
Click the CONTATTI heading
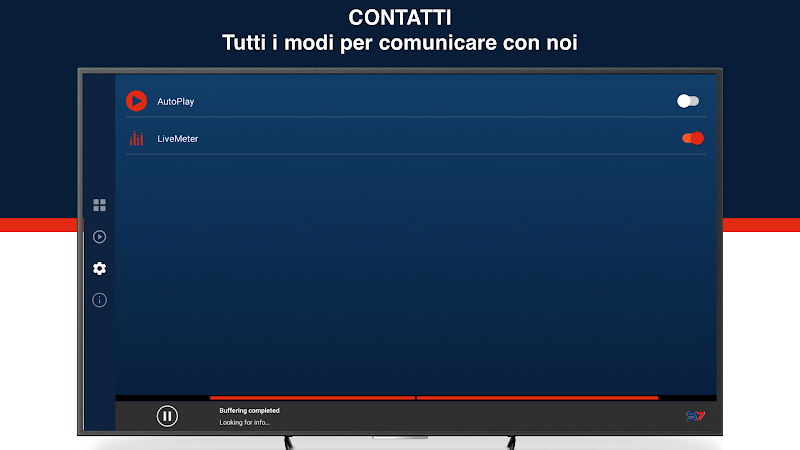coord(400,18)
